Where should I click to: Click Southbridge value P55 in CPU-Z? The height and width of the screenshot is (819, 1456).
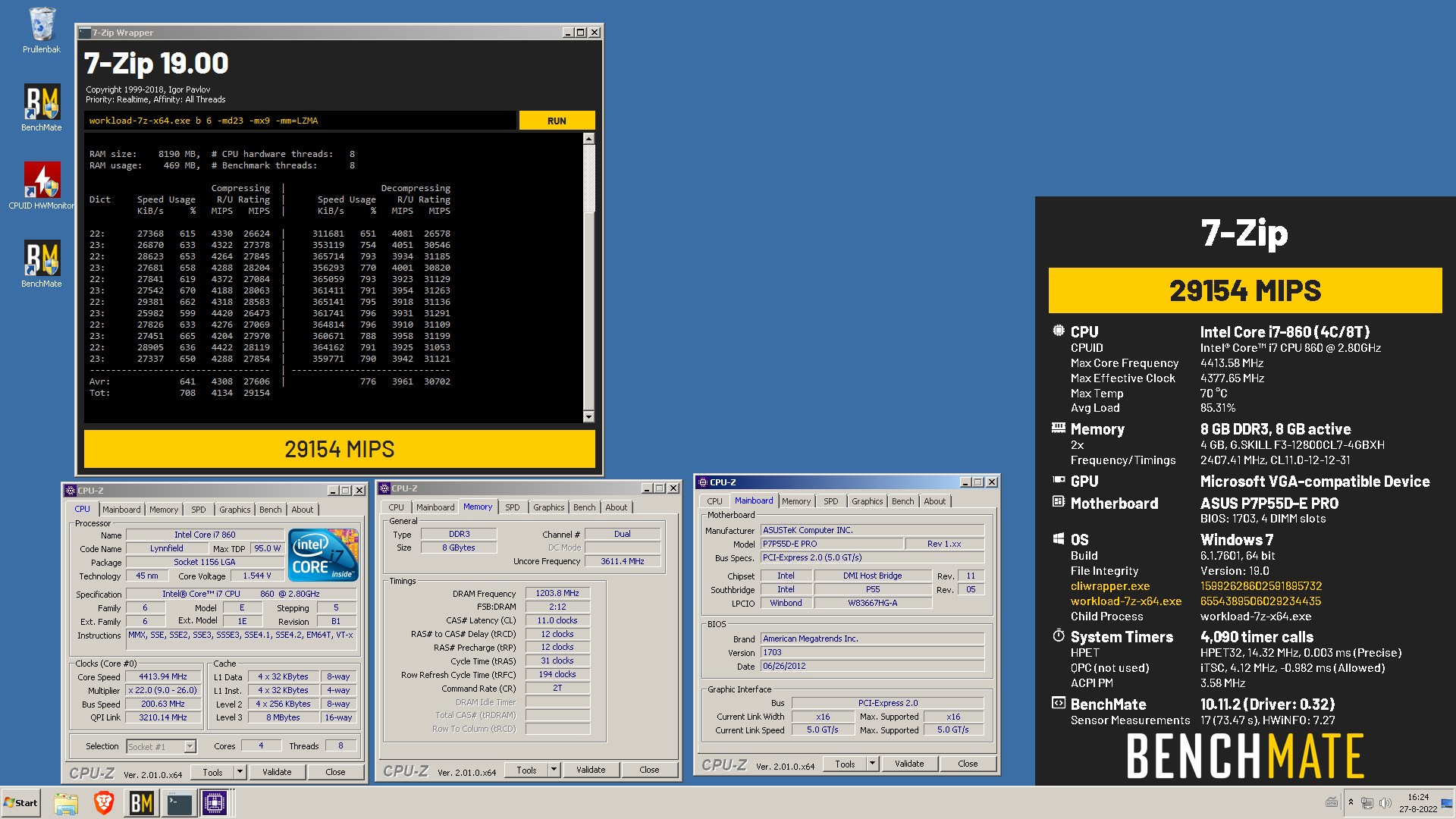pos(873,589)
